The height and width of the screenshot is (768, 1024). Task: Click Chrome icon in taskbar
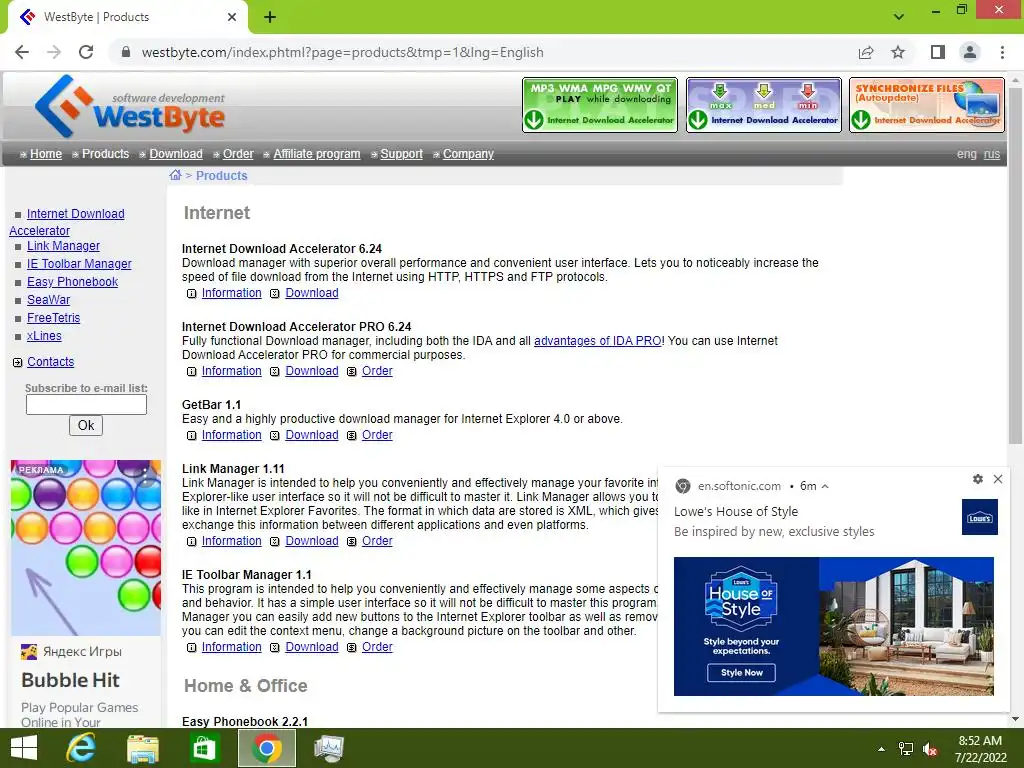click(266, 748)
